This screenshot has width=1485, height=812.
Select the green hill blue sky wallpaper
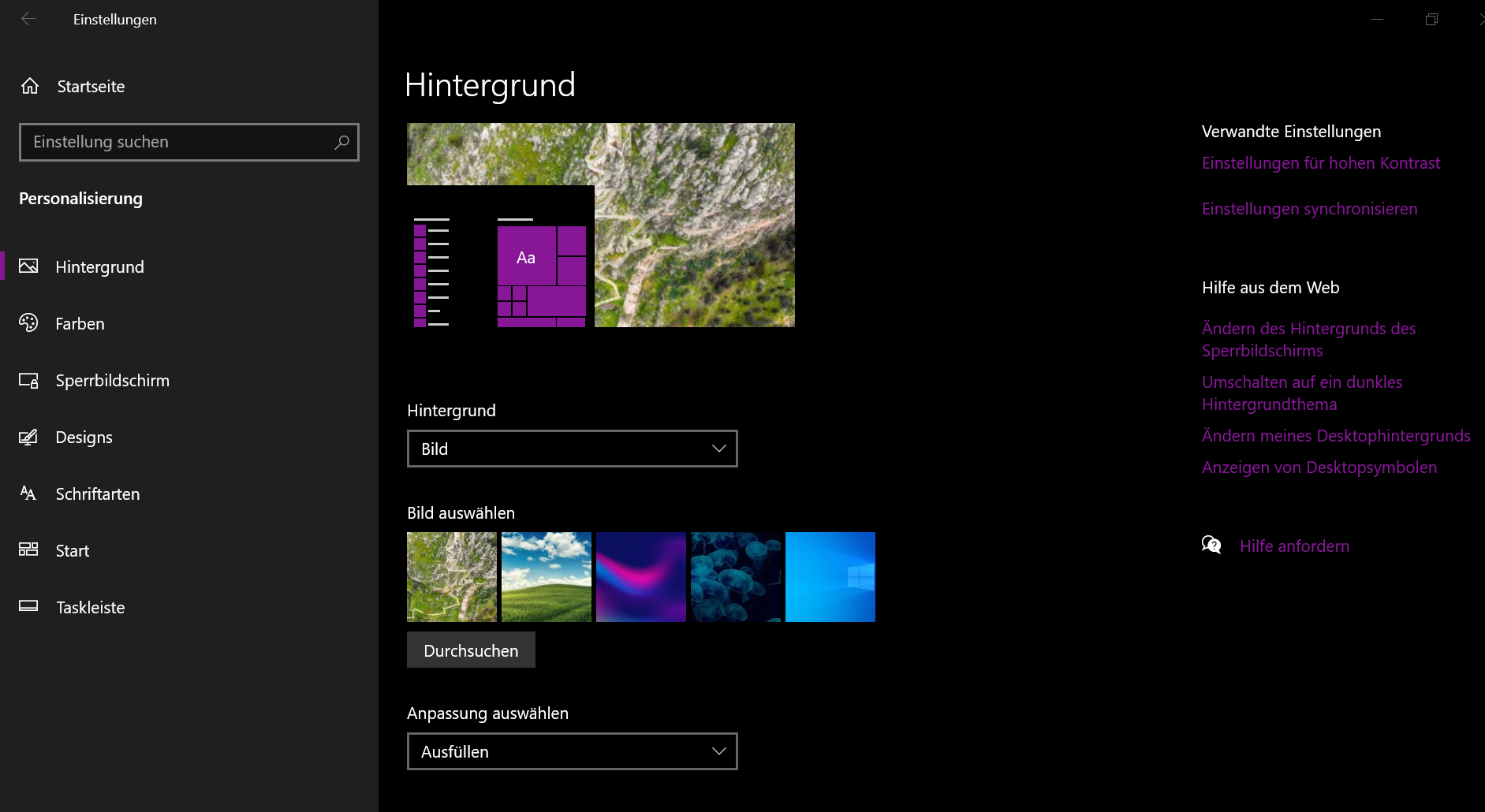point(547,577)
